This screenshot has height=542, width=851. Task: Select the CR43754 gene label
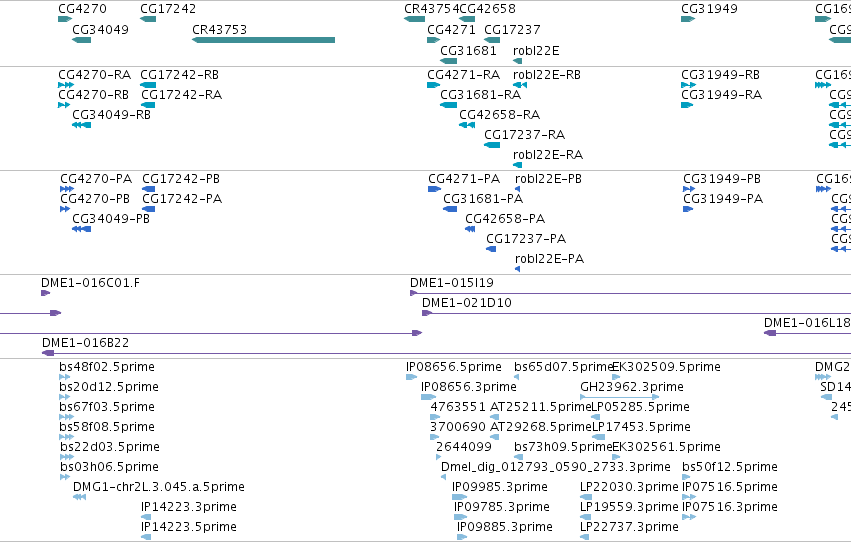[431, 9]
